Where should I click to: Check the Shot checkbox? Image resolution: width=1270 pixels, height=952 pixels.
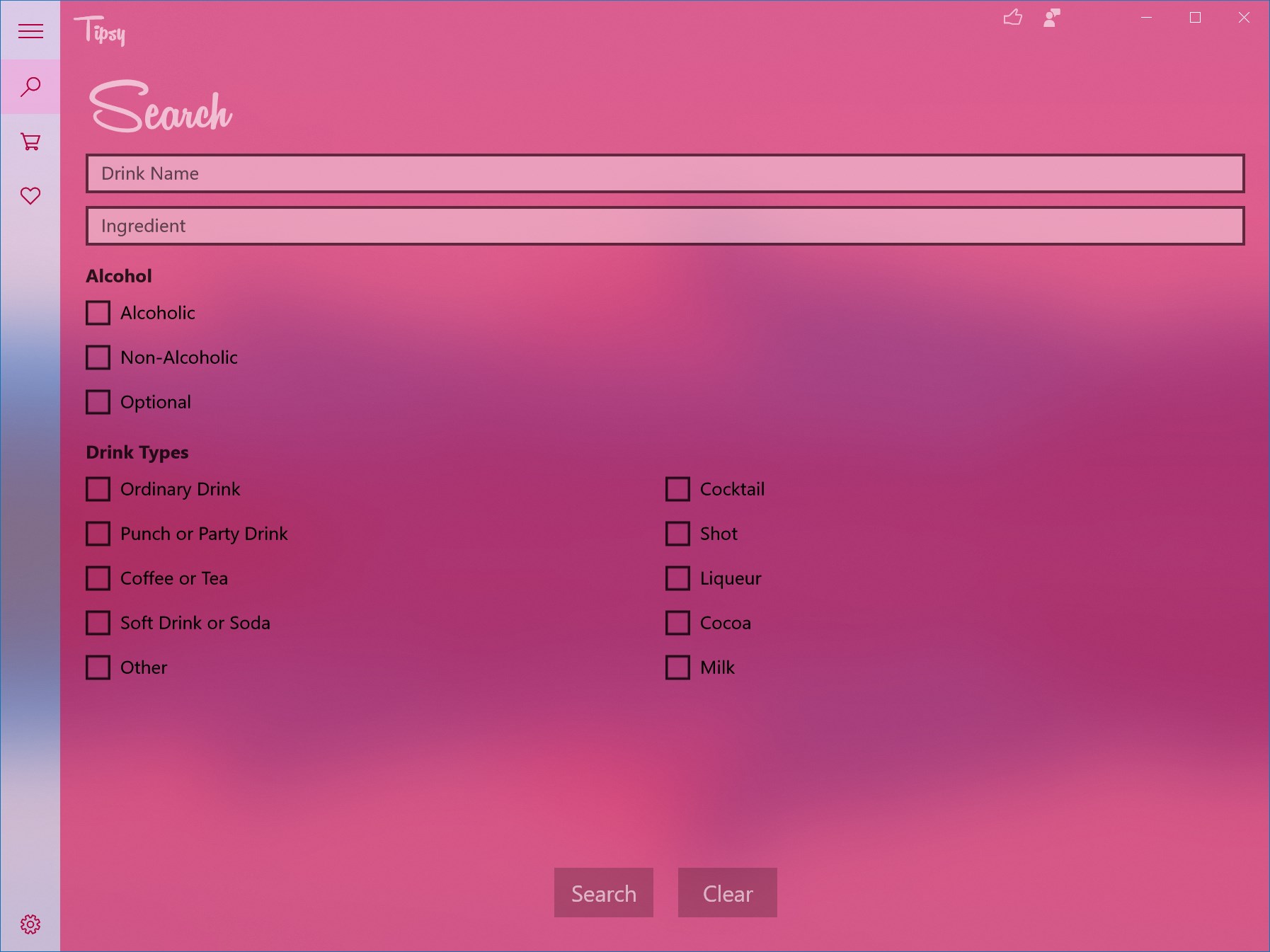tap(678, 534)
